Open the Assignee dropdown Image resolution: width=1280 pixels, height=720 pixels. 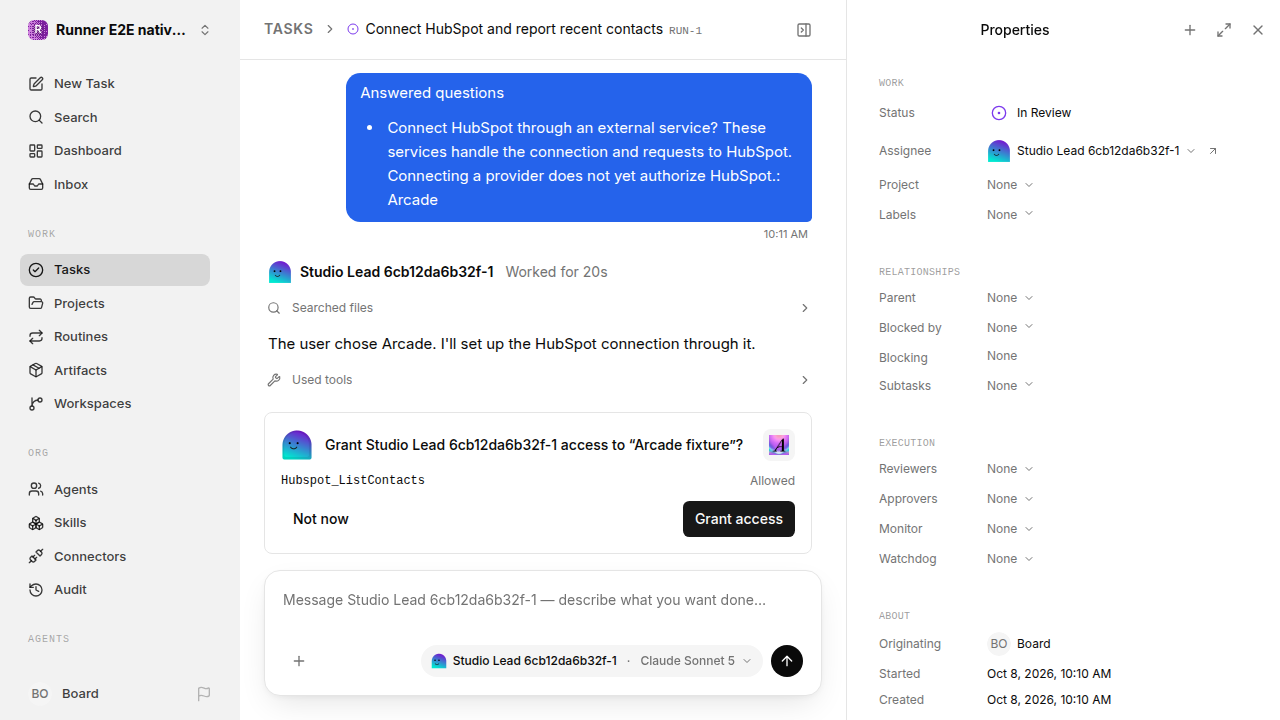pyautogui.click(x=1092, y=151)
